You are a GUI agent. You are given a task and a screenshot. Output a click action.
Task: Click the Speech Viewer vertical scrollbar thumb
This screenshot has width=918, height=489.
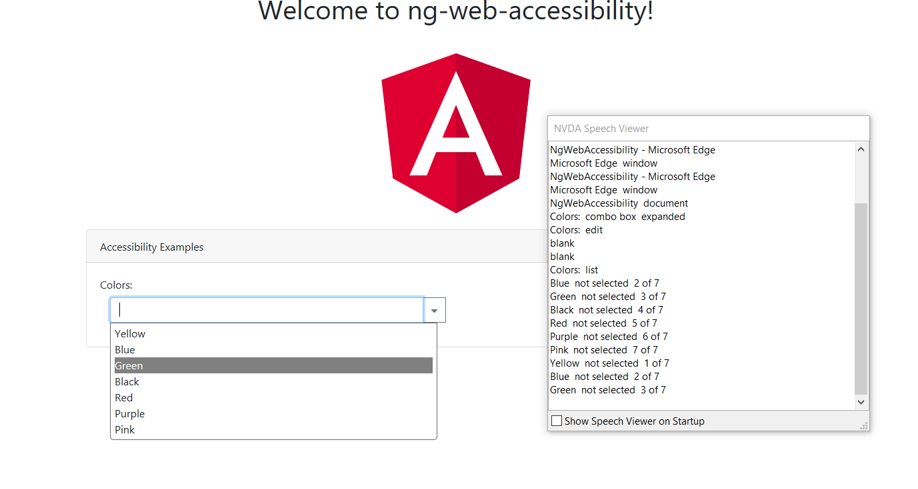pos(861,299)
